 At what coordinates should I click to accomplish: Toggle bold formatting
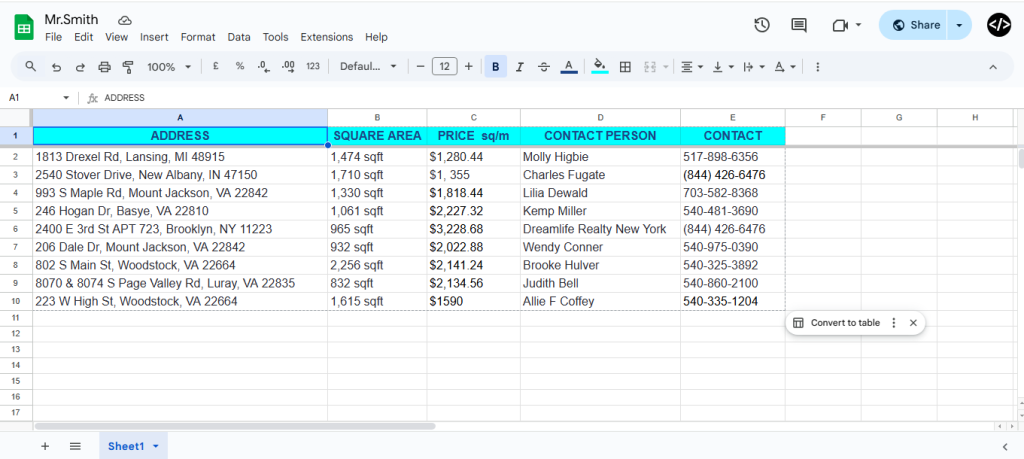(x=495, y=67)
